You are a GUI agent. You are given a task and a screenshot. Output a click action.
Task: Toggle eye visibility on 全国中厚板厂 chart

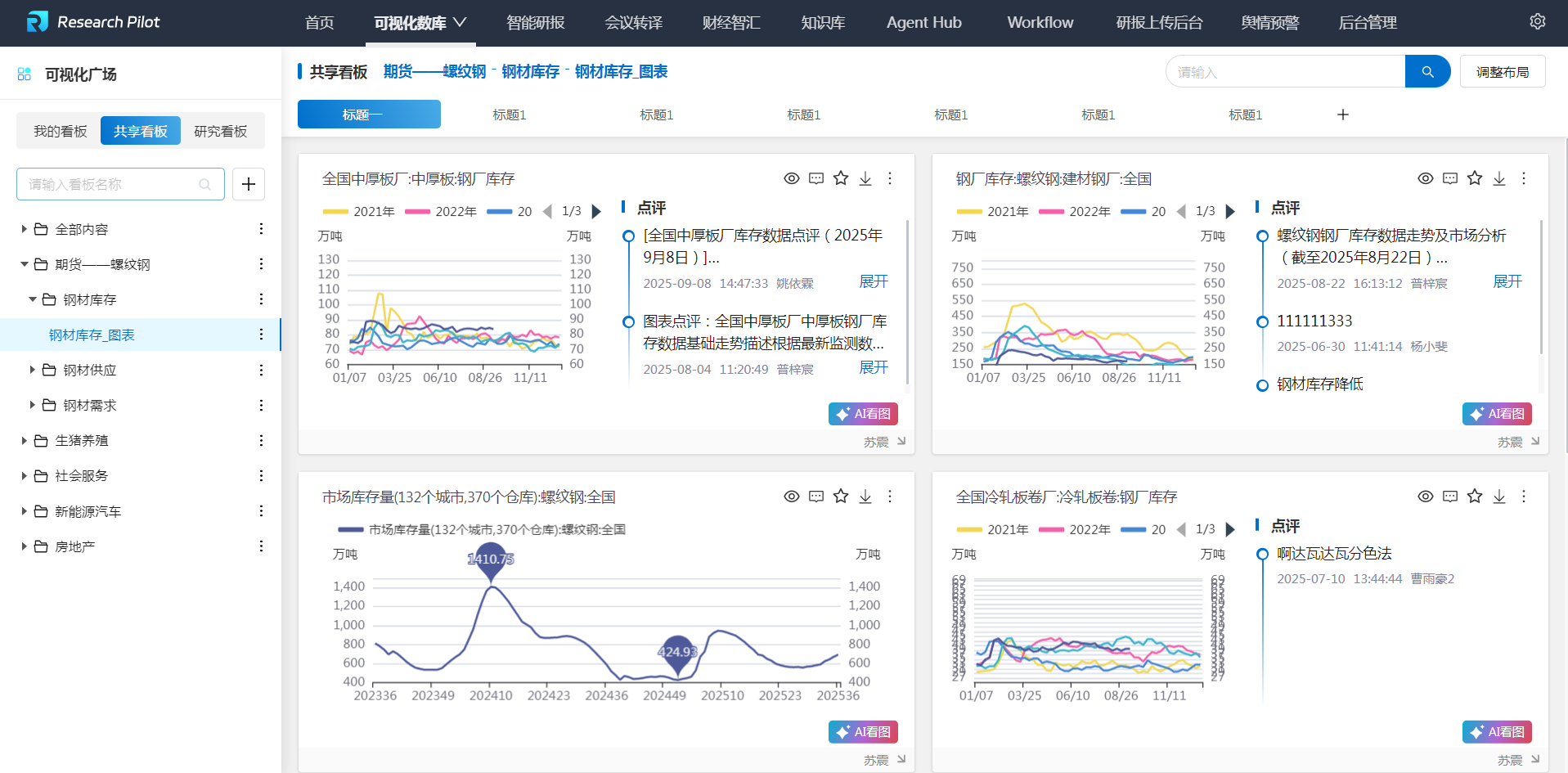point(791,178)
